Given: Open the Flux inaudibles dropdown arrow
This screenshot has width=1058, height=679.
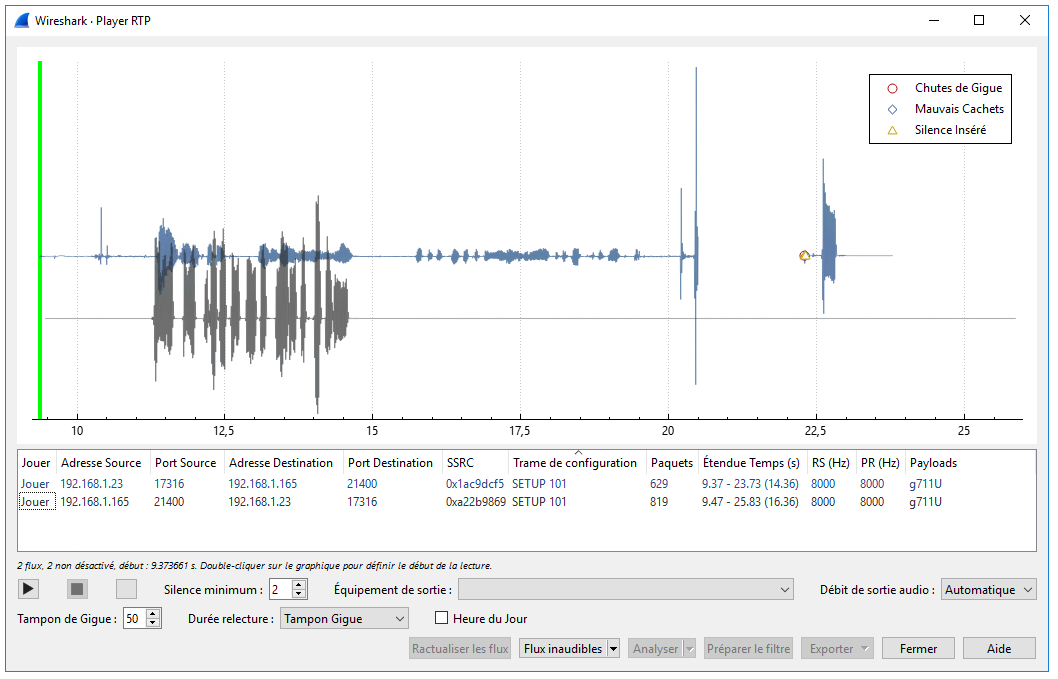Looking at the screenshot, I should coord(613,649).
